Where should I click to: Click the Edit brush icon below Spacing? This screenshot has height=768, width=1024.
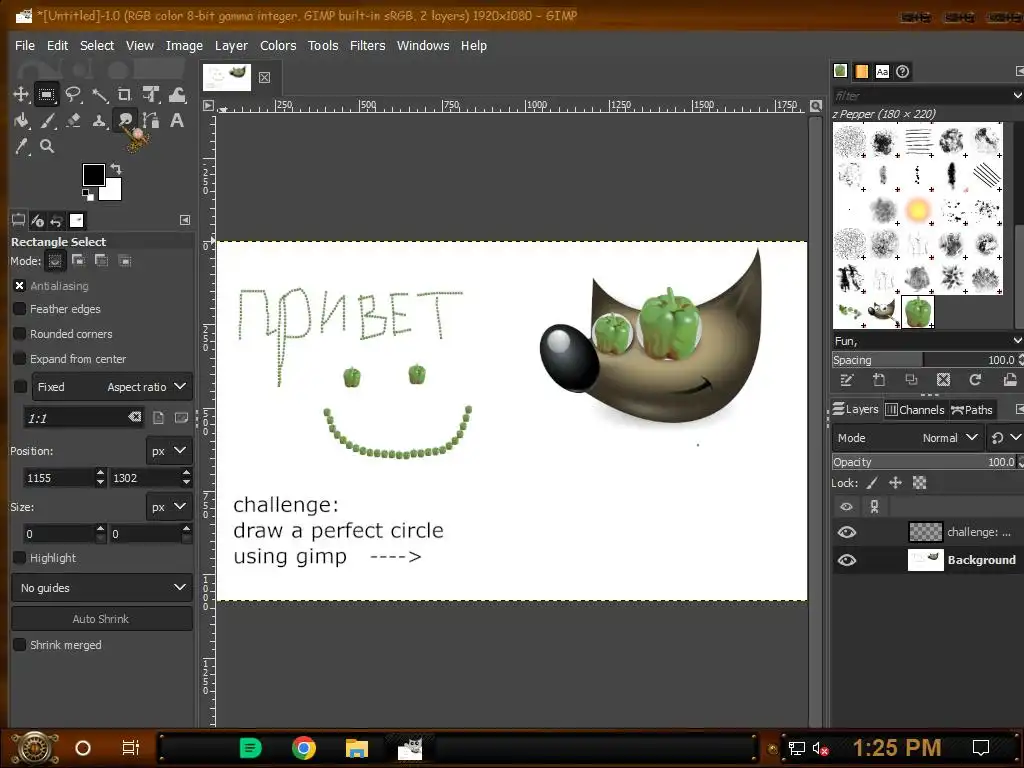coord(846,380)
